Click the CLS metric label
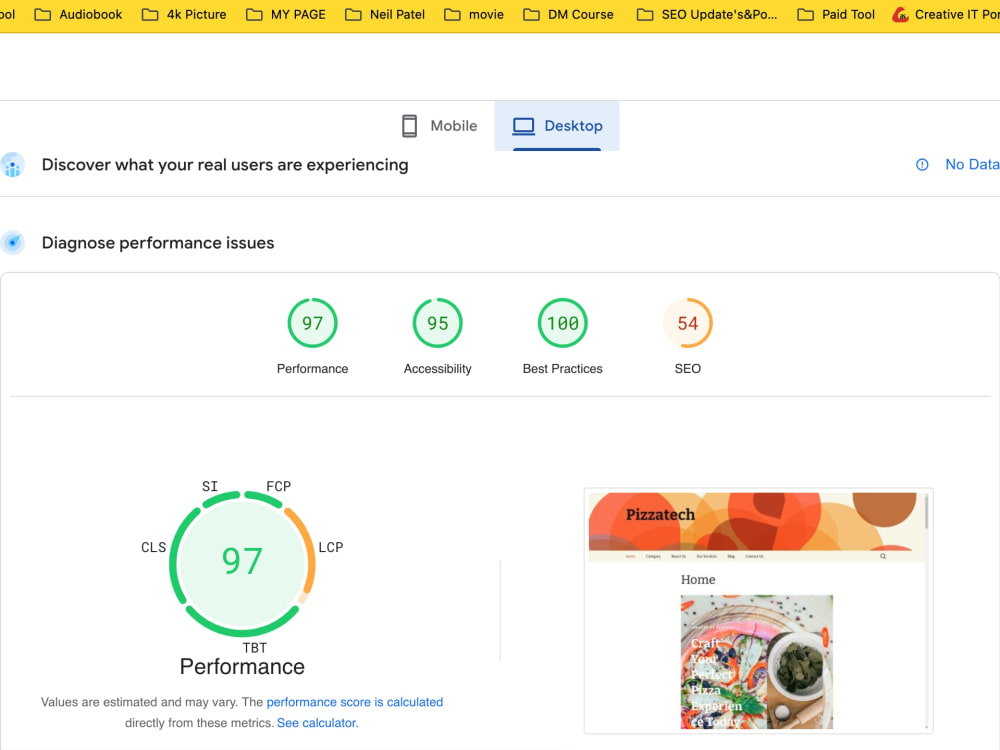 tap(154, 547)
